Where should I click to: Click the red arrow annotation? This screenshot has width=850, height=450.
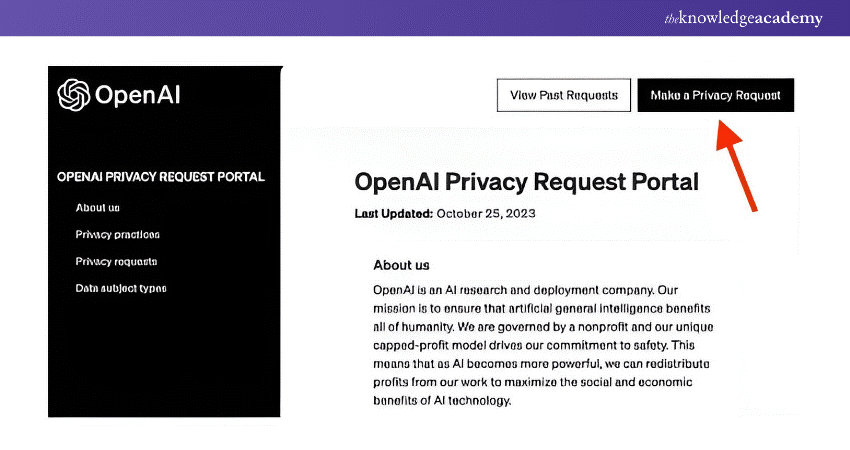[738, 160]
